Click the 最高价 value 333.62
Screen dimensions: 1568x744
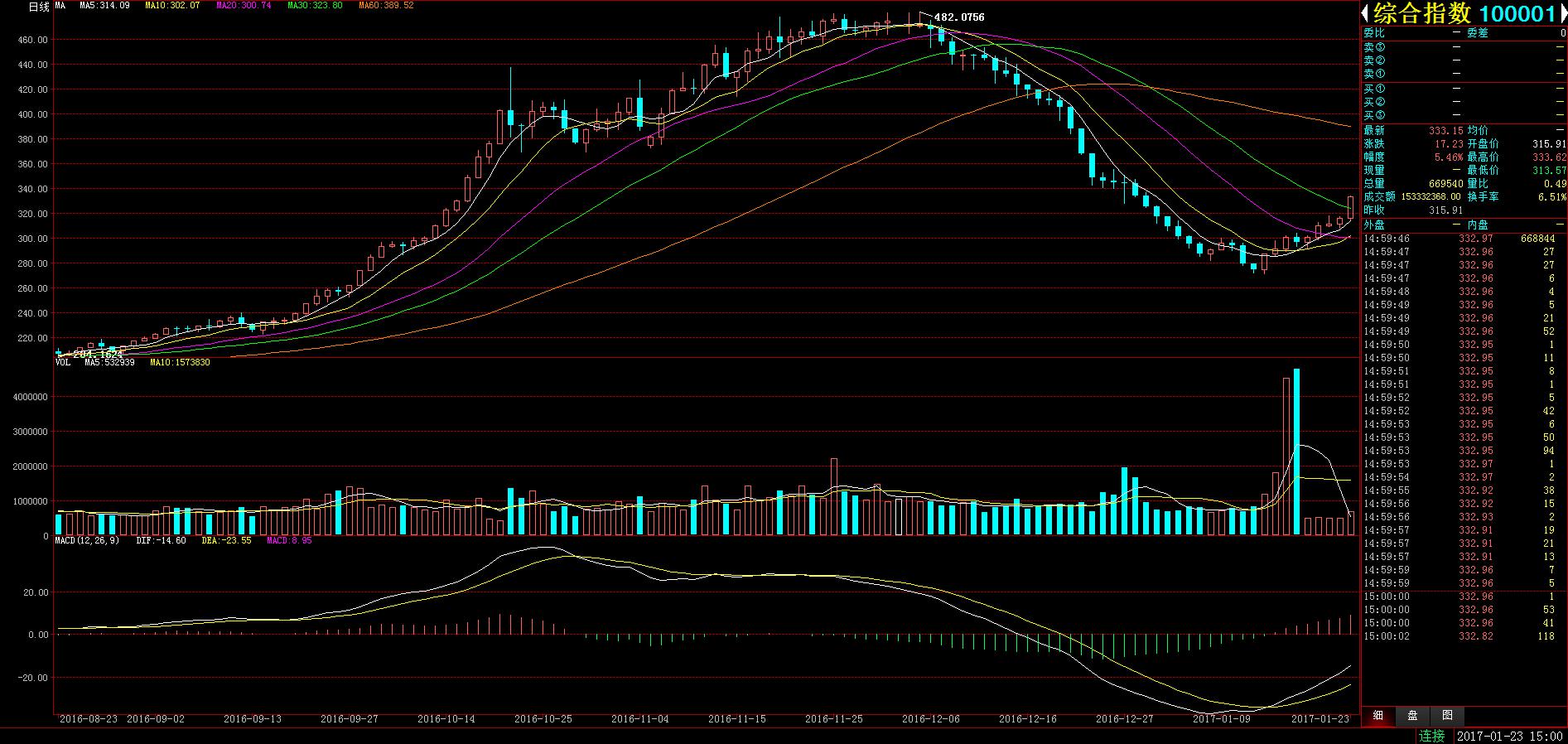1549,157
